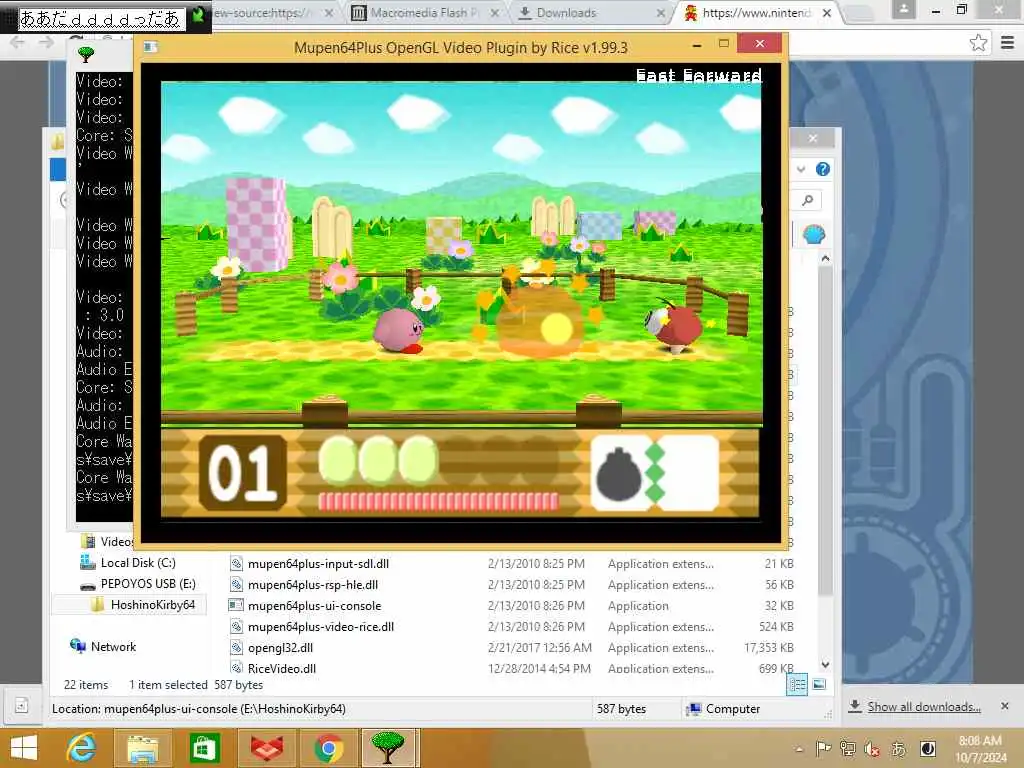
Task: Select PEPOYOS USB (E:) drive
Action: point(148,584)
